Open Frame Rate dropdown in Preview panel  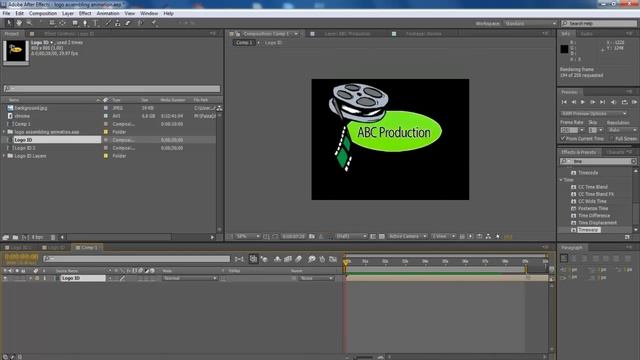pos(582,130)
